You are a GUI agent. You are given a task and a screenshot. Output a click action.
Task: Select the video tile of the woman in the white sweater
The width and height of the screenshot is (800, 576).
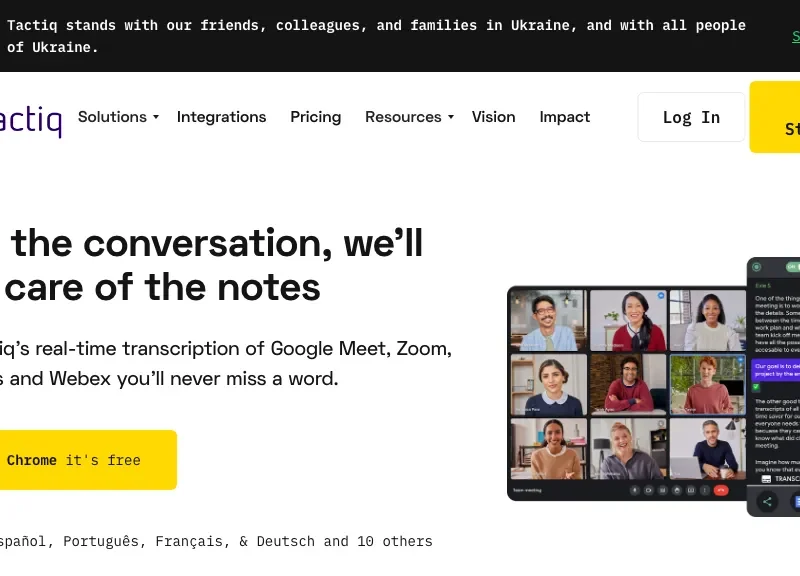[708, 320]
